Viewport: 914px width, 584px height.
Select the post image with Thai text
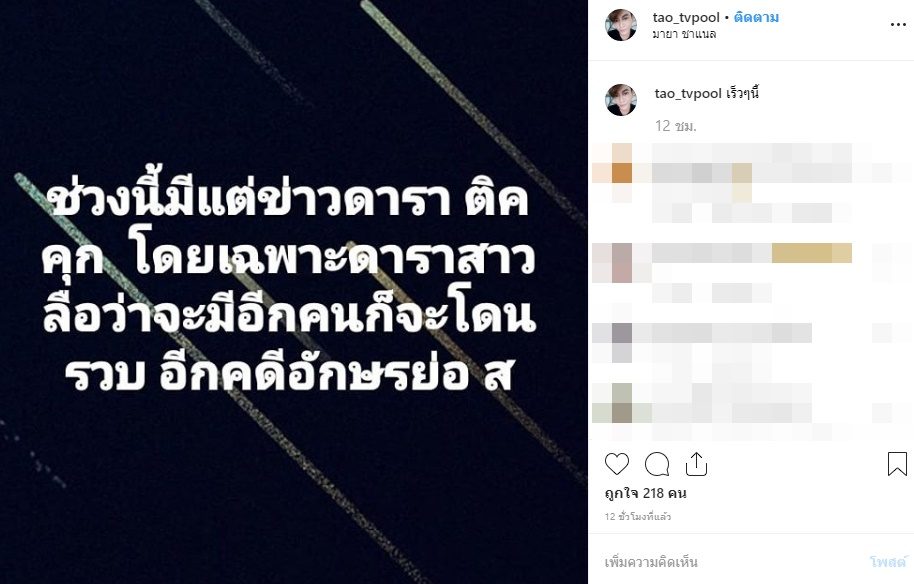point(294,292)
